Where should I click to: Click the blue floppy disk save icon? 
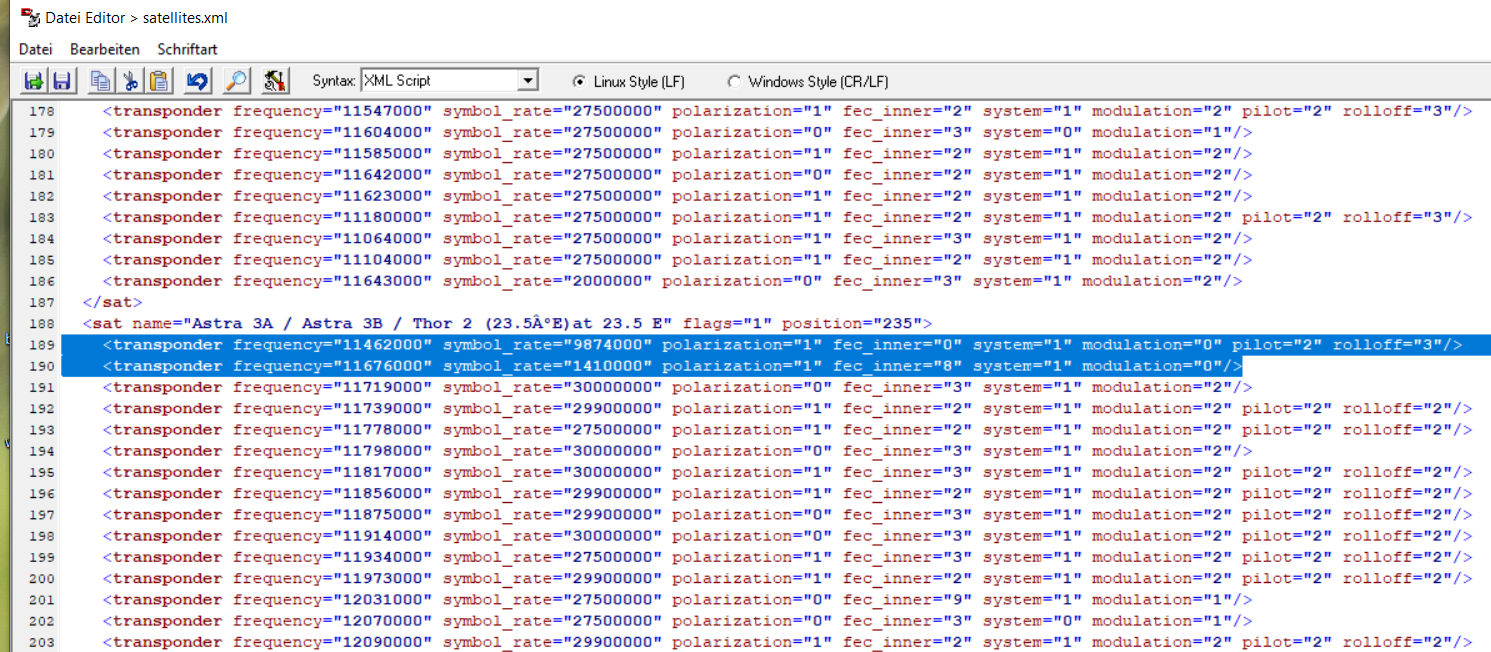[62, 81]
